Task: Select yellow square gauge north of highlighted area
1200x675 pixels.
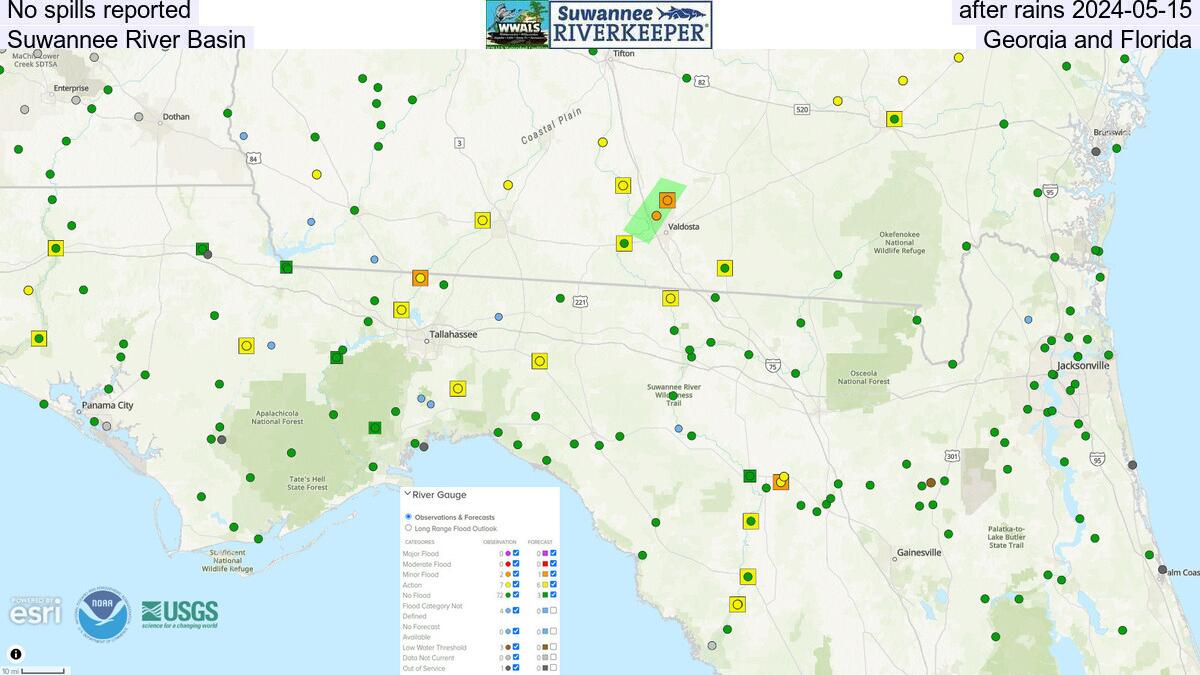Action: click(623, 185)
